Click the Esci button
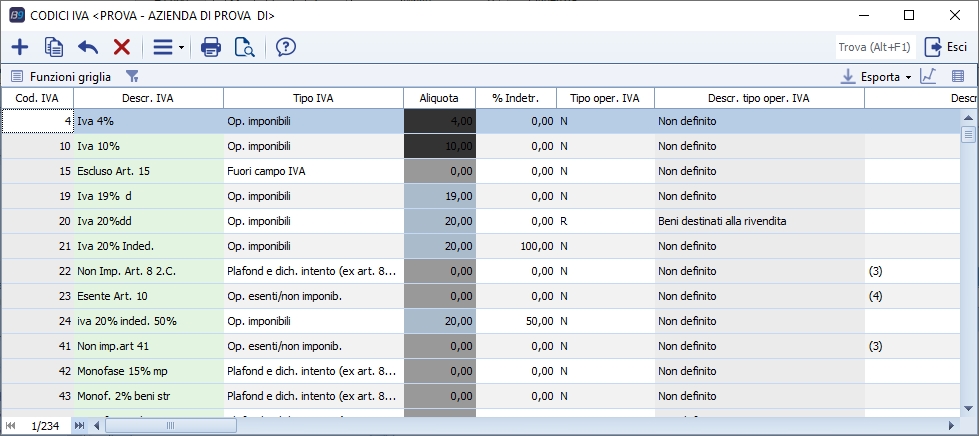The height and width of the screenshot is (436, 979). pos(946,47)
